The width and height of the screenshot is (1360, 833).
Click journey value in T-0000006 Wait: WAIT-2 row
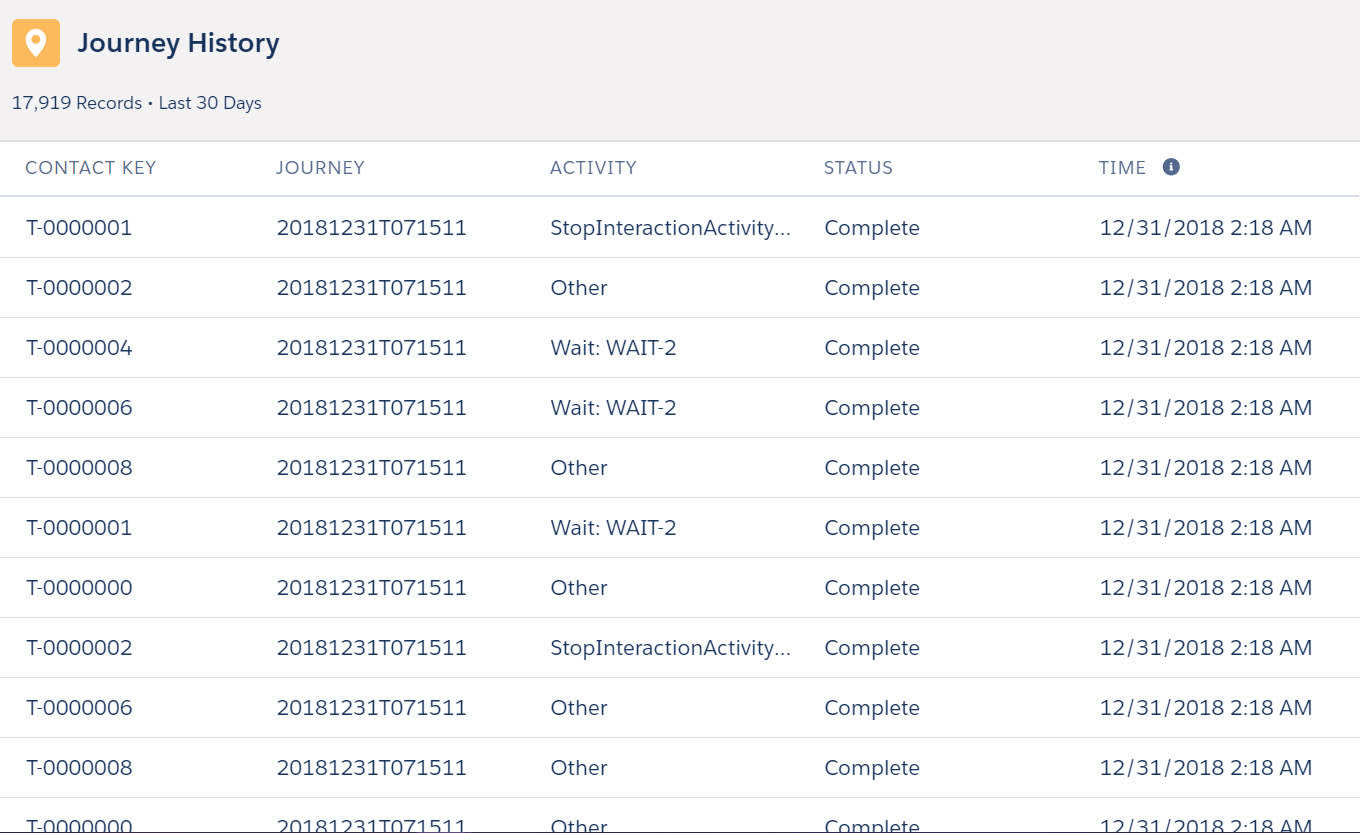click(x=372, y=408)
